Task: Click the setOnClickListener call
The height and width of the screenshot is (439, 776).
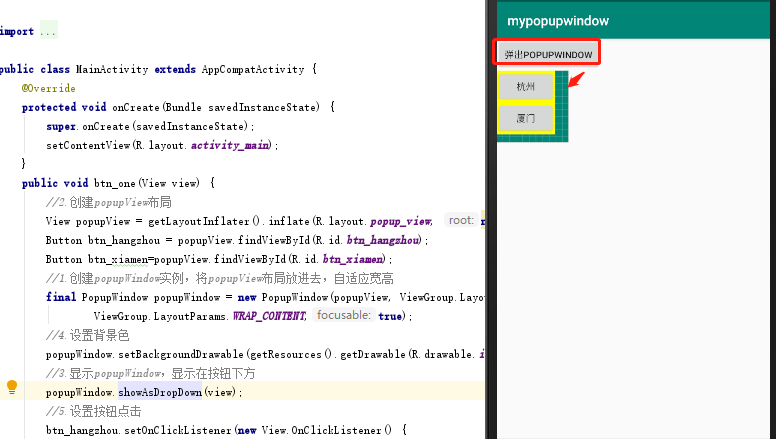Action: click(178, 430)
